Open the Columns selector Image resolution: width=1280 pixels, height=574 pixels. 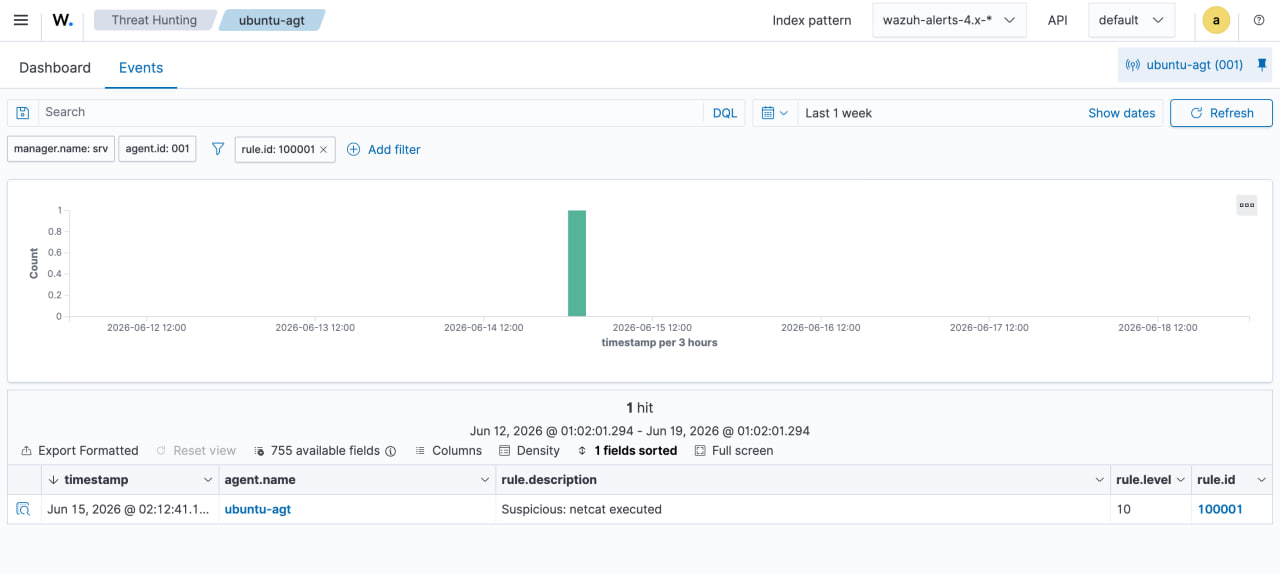pos(448,451)
